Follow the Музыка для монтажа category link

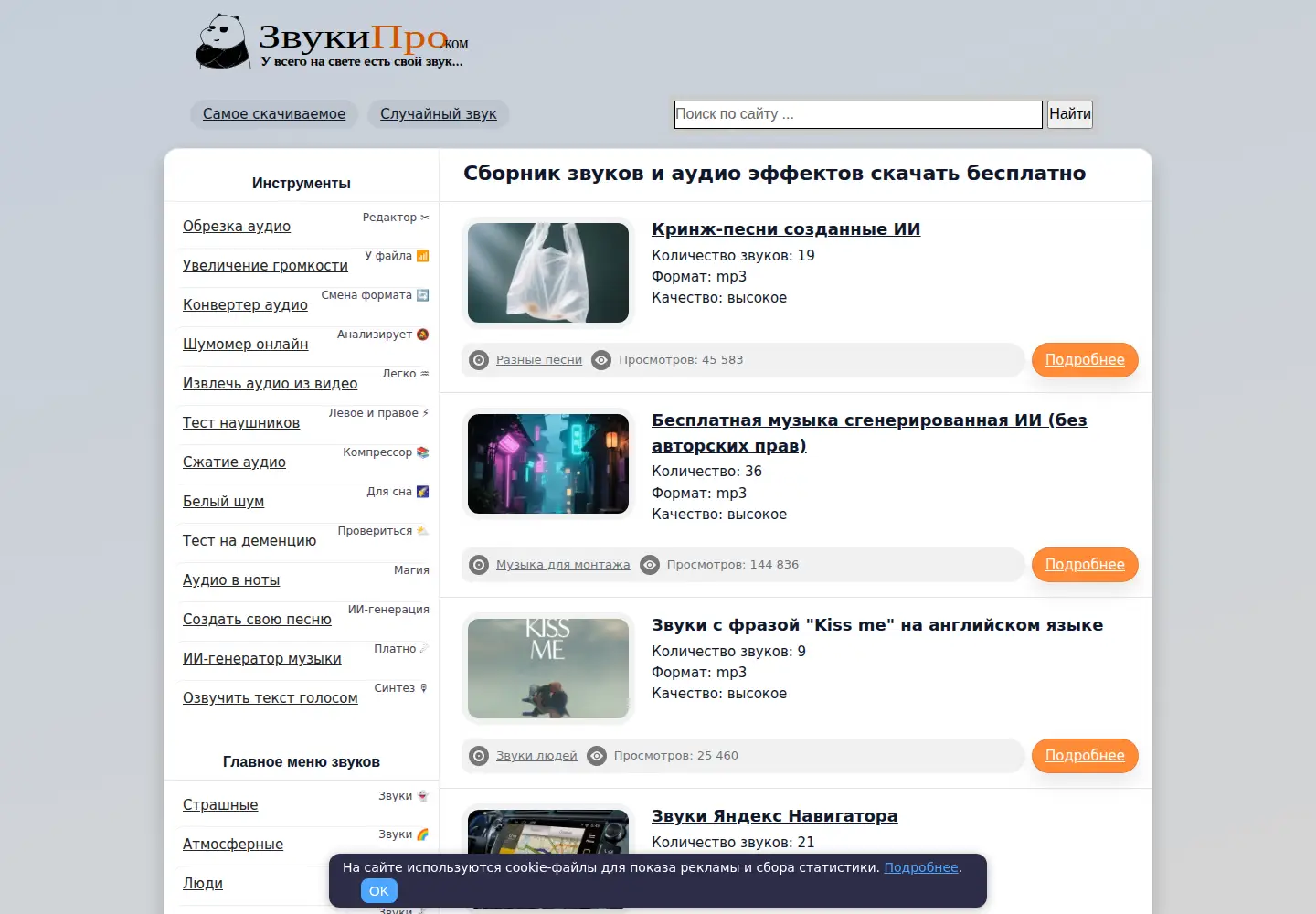coord(563,565)
